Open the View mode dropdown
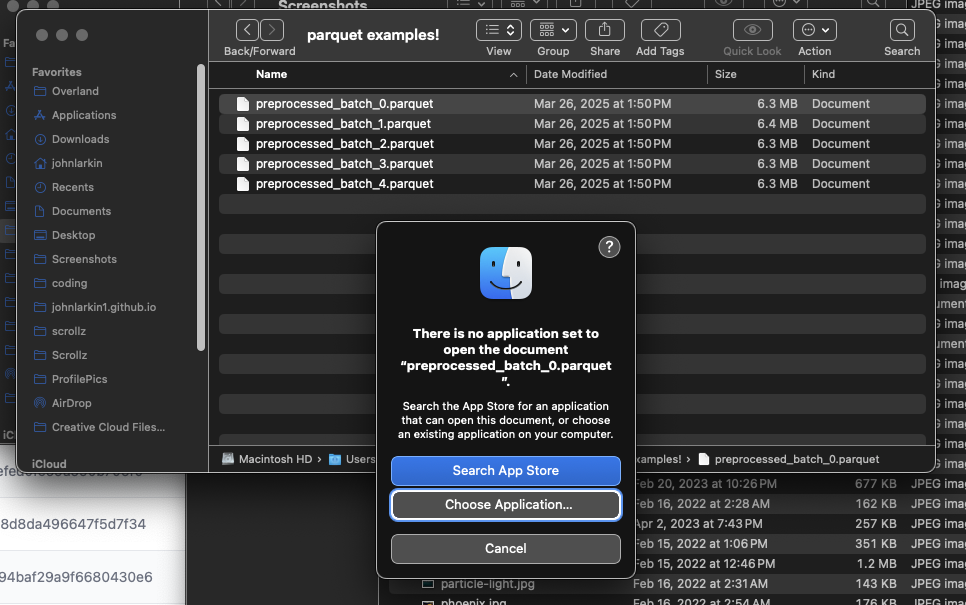 (x=498, y=30)
